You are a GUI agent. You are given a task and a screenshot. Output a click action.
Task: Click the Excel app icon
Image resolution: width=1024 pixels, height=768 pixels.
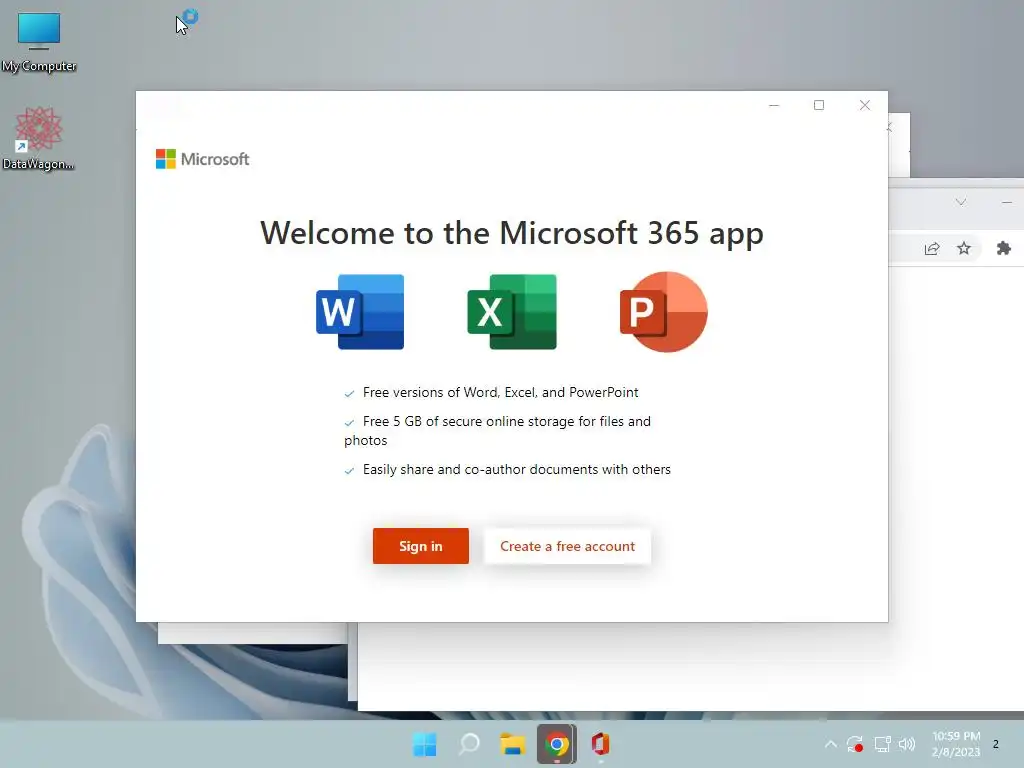[x=512, y=312]
